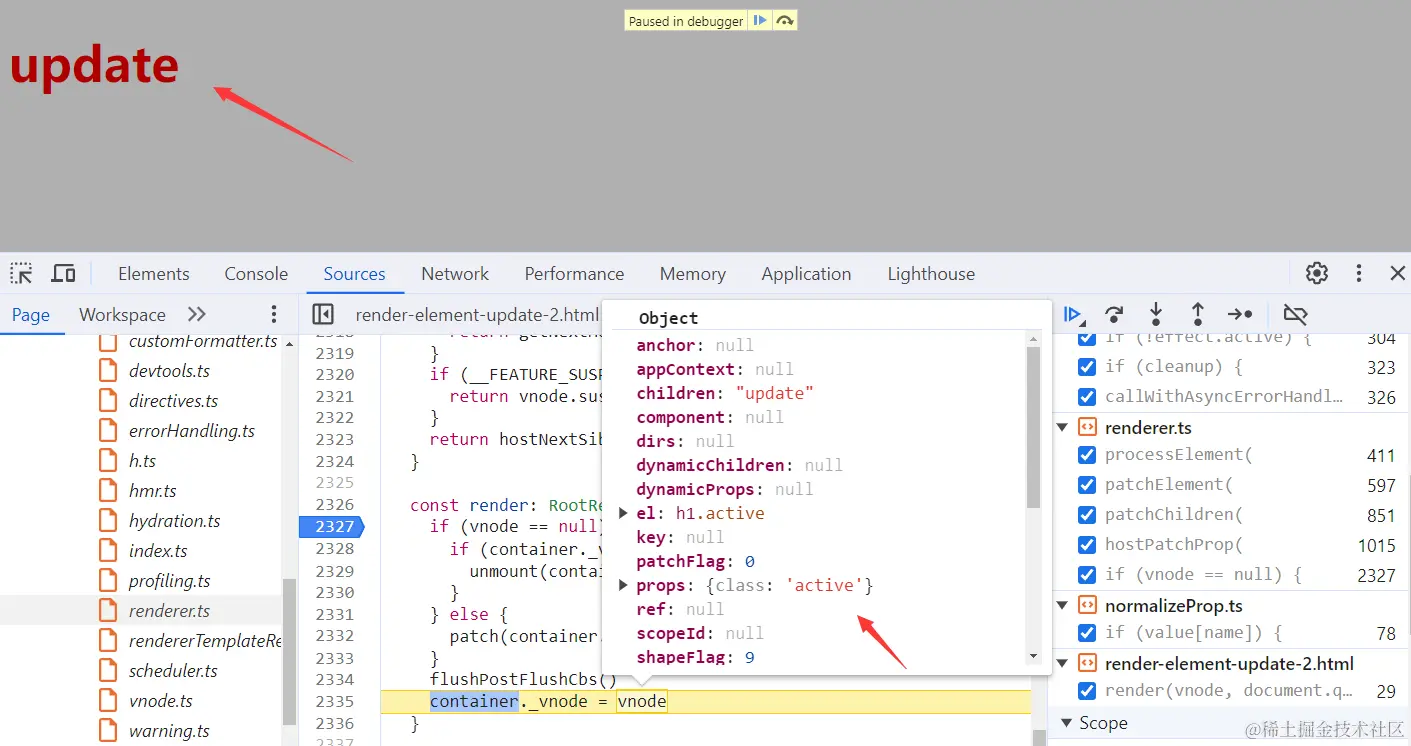
Task: Disable patchChildren( breakpoint
Action: [x=1087, y=515]
